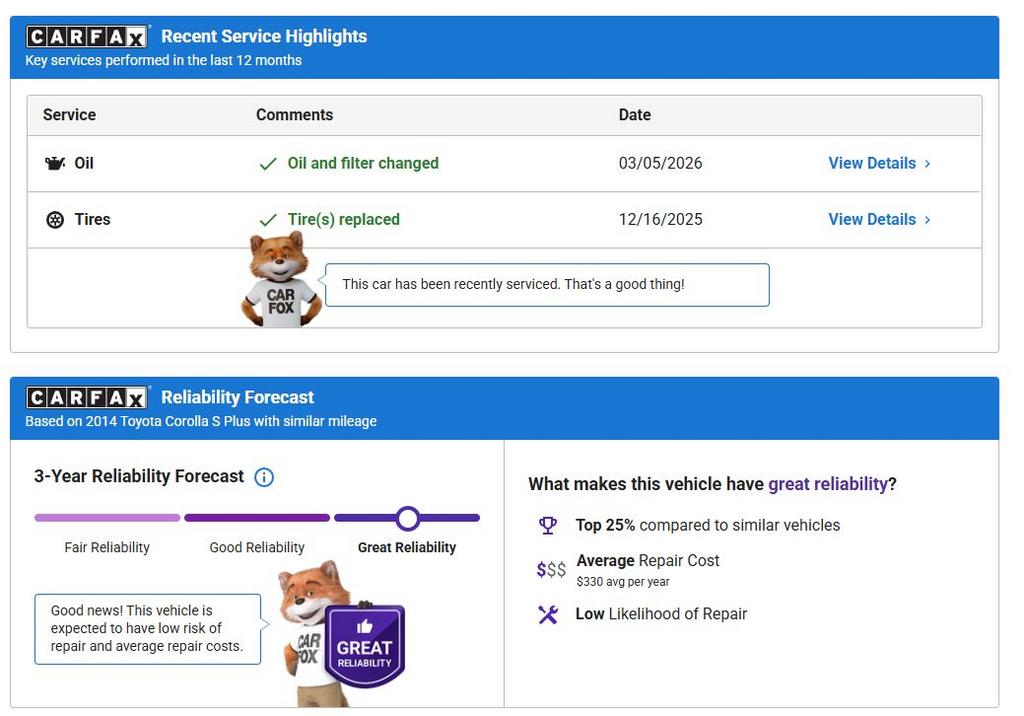
Task: Select the Good Reliability bar segment
Action: click(257, 518)
